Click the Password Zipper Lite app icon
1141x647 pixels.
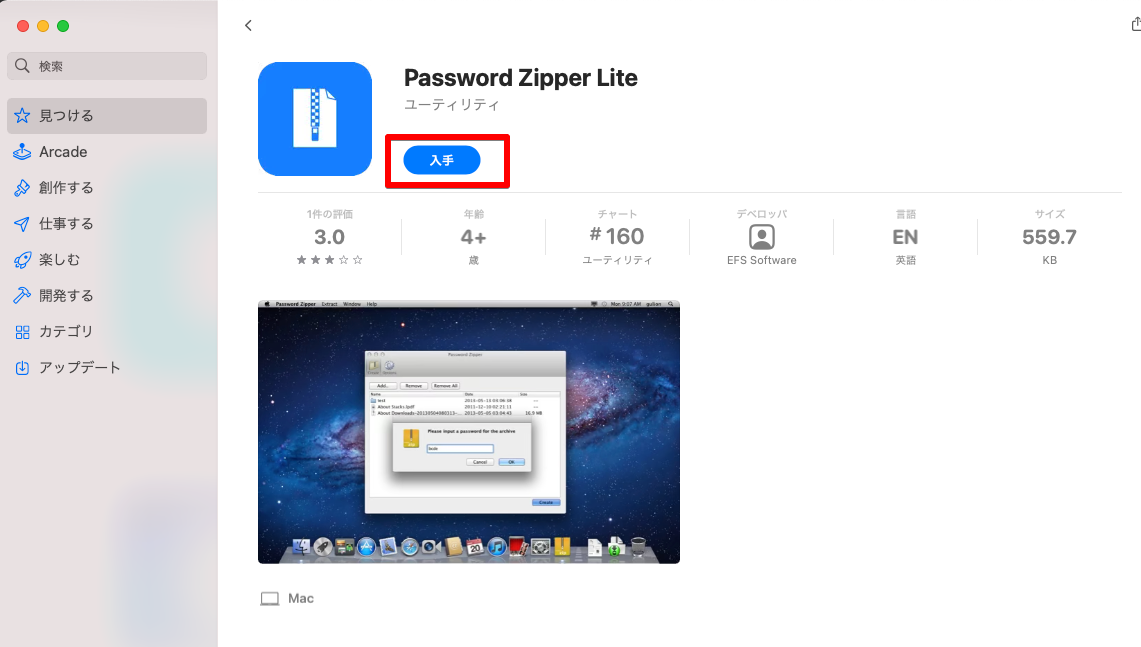point(315,119)
